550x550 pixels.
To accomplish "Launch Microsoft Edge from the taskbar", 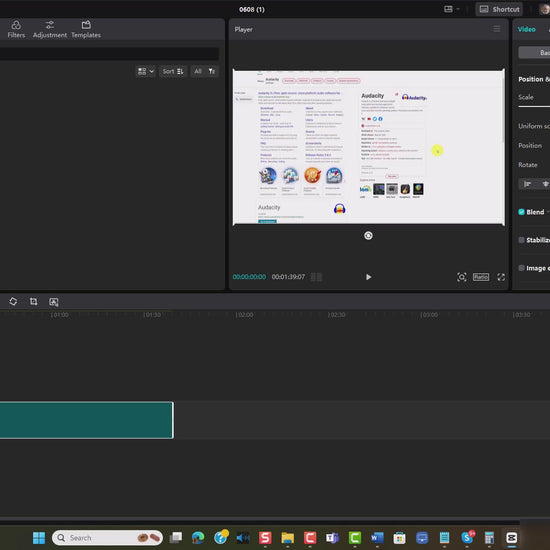I will click(198, 538).
